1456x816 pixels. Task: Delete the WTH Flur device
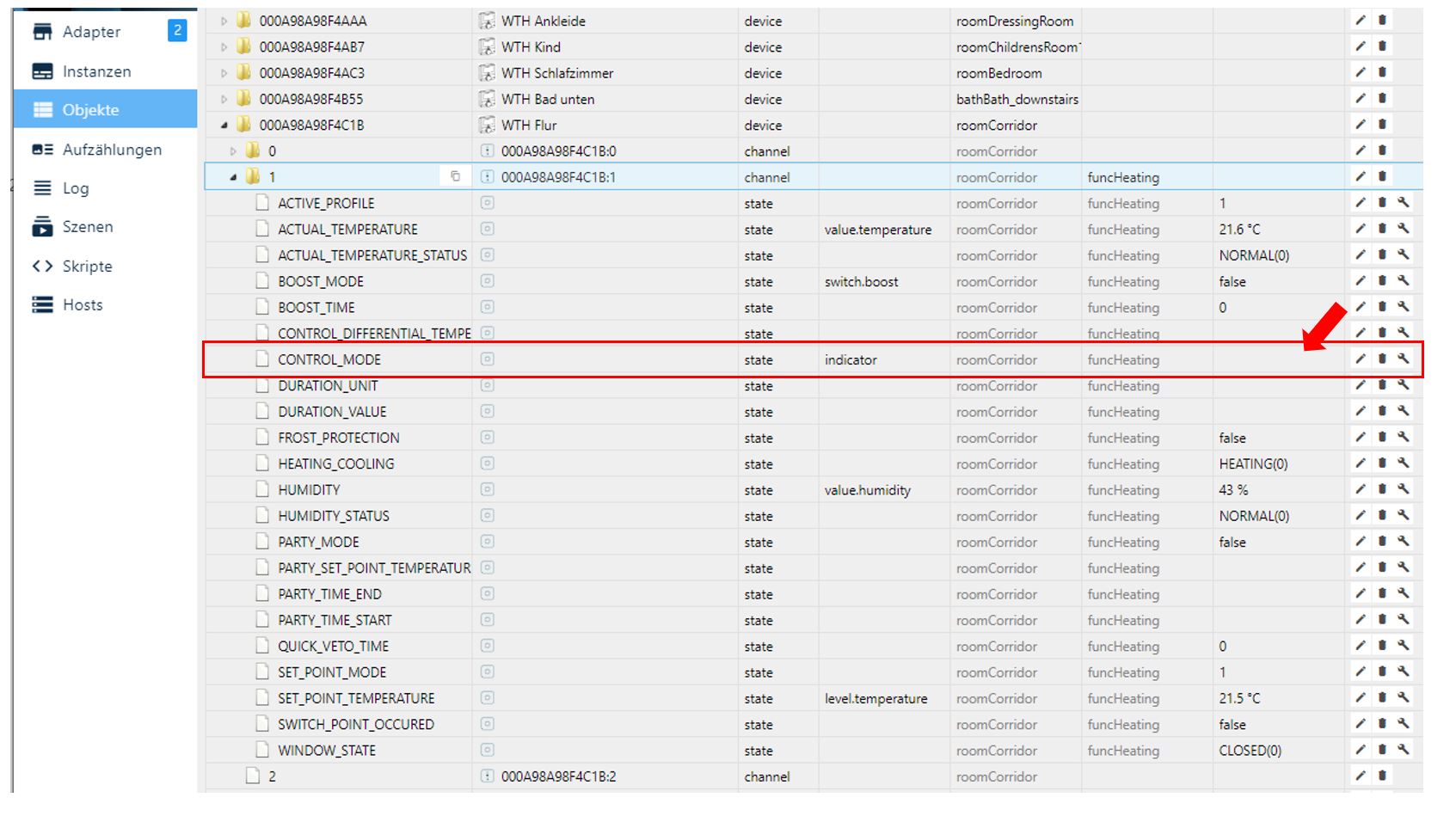click(x=1382, y=125)
